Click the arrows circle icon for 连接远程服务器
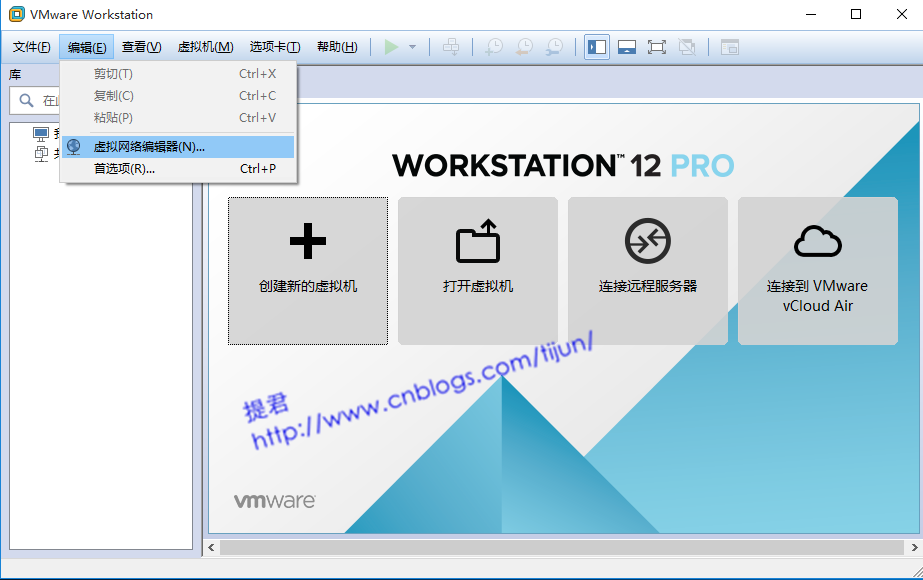Viewport: 923px width, 580px height. coord(648,241)
